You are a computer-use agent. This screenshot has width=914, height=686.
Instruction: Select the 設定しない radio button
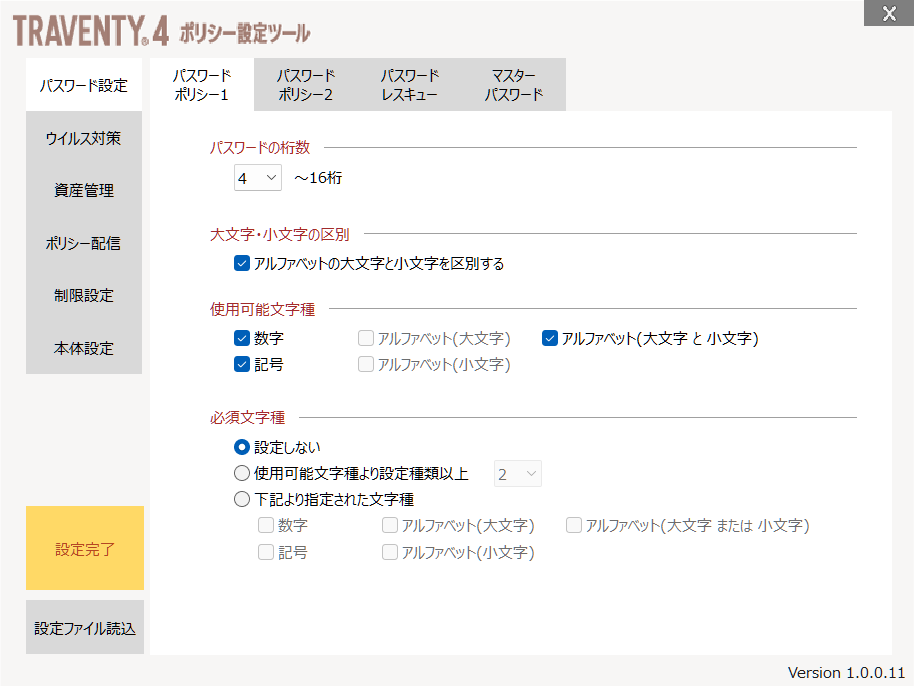[x=241, y=448]
